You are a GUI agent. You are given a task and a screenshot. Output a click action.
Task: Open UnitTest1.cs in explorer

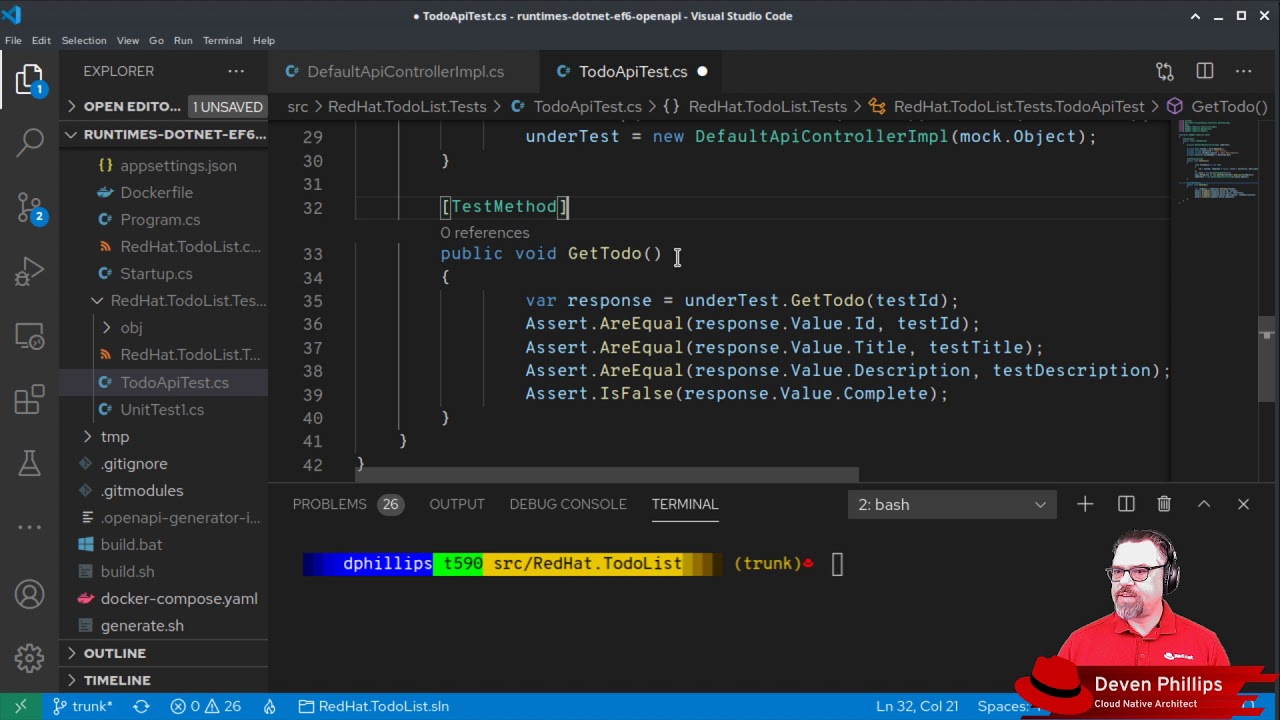coord(162,409)
